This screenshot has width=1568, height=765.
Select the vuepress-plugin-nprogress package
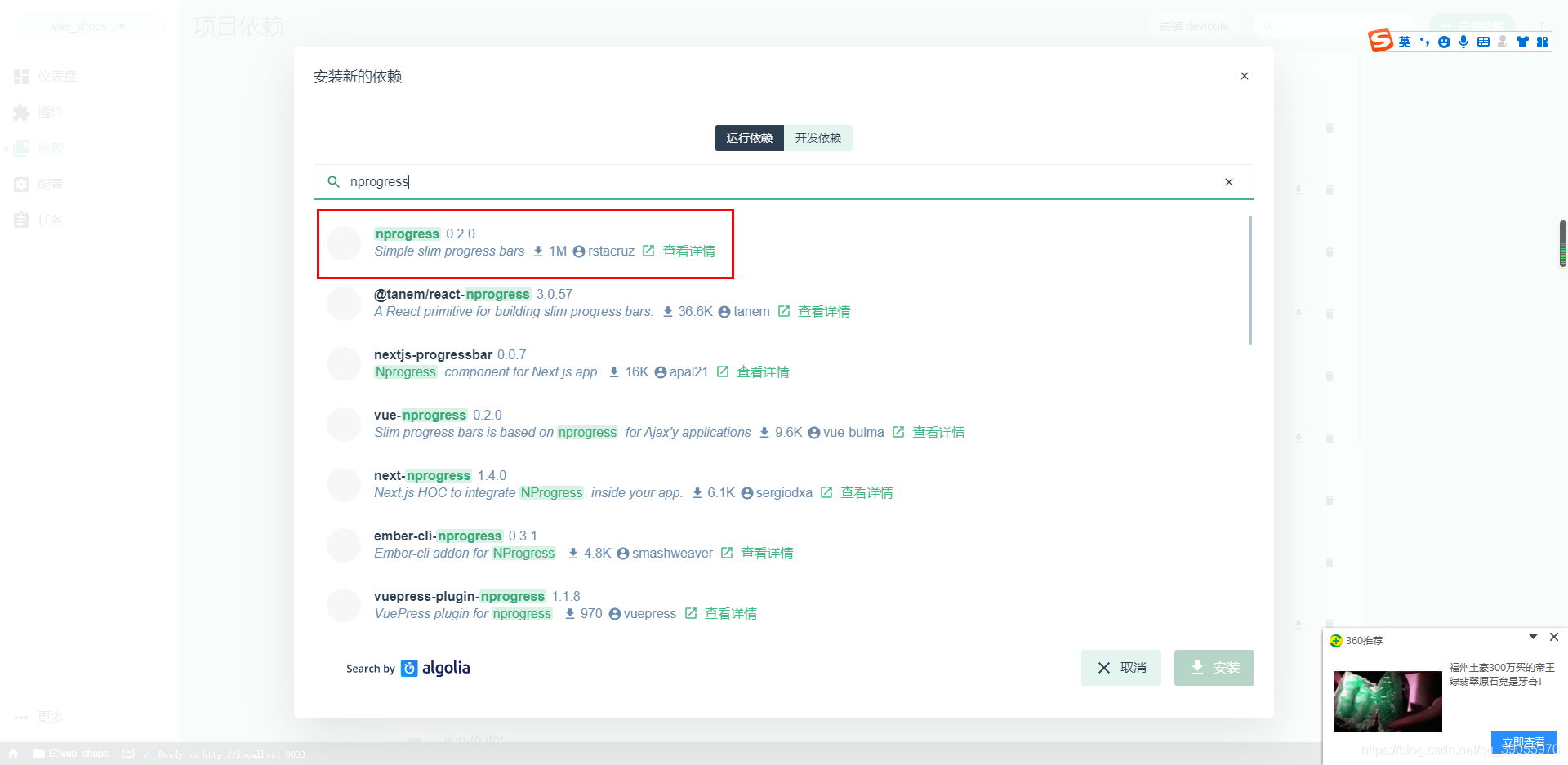point(459,596)
